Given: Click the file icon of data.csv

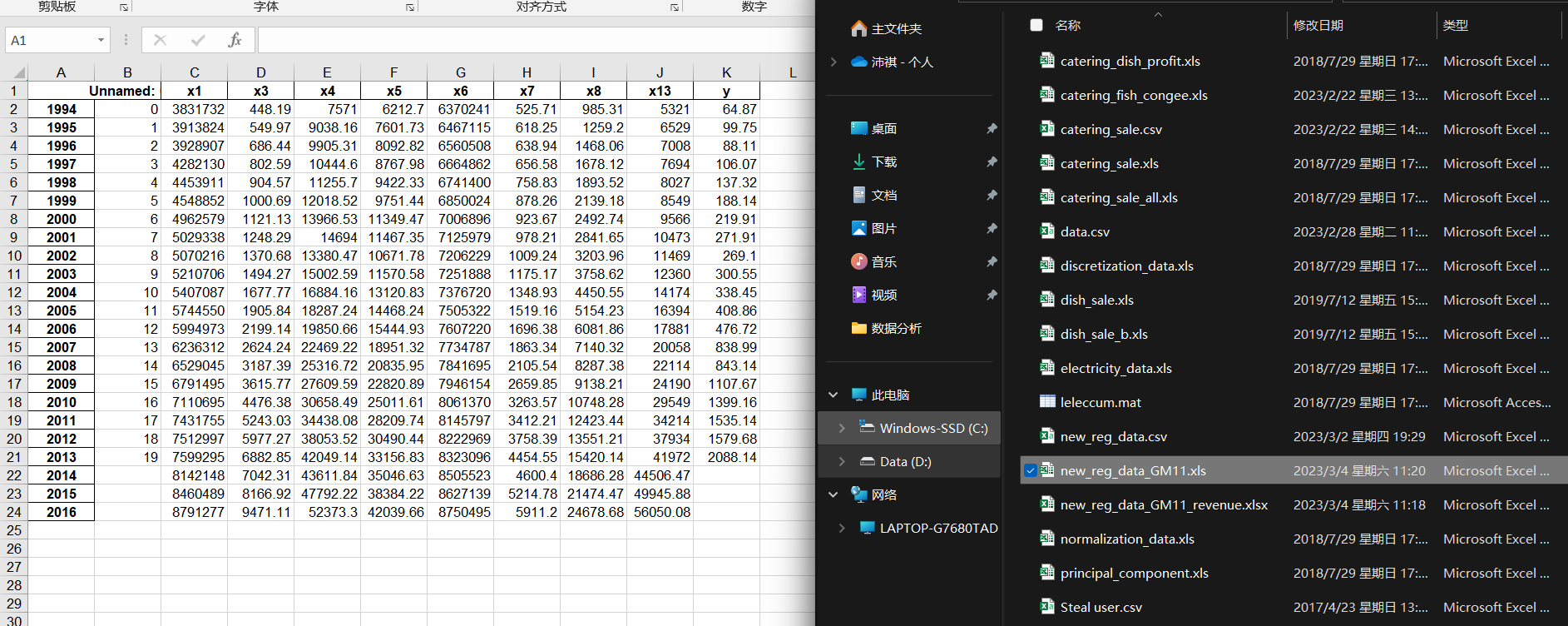Looking at the screenshot, I should tap(1047, 231).
